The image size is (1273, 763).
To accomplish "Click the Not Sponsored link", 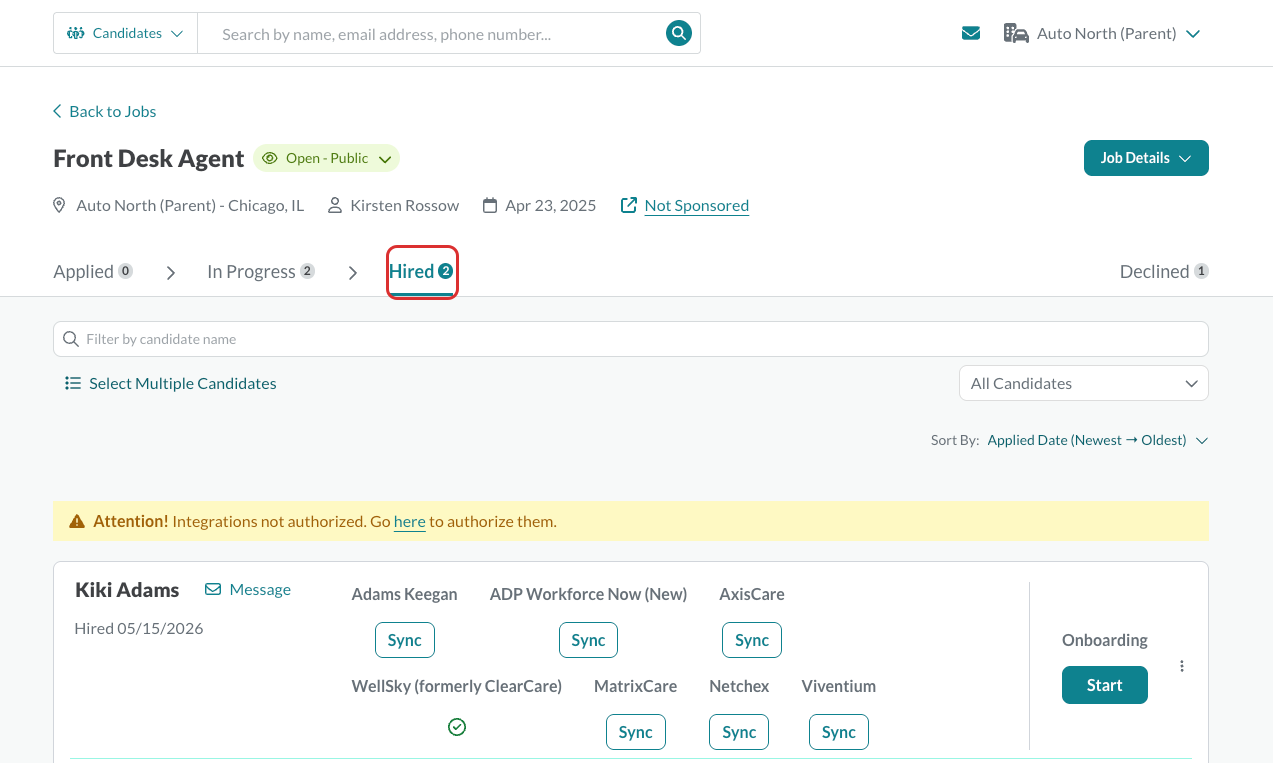I will (697, 205).
